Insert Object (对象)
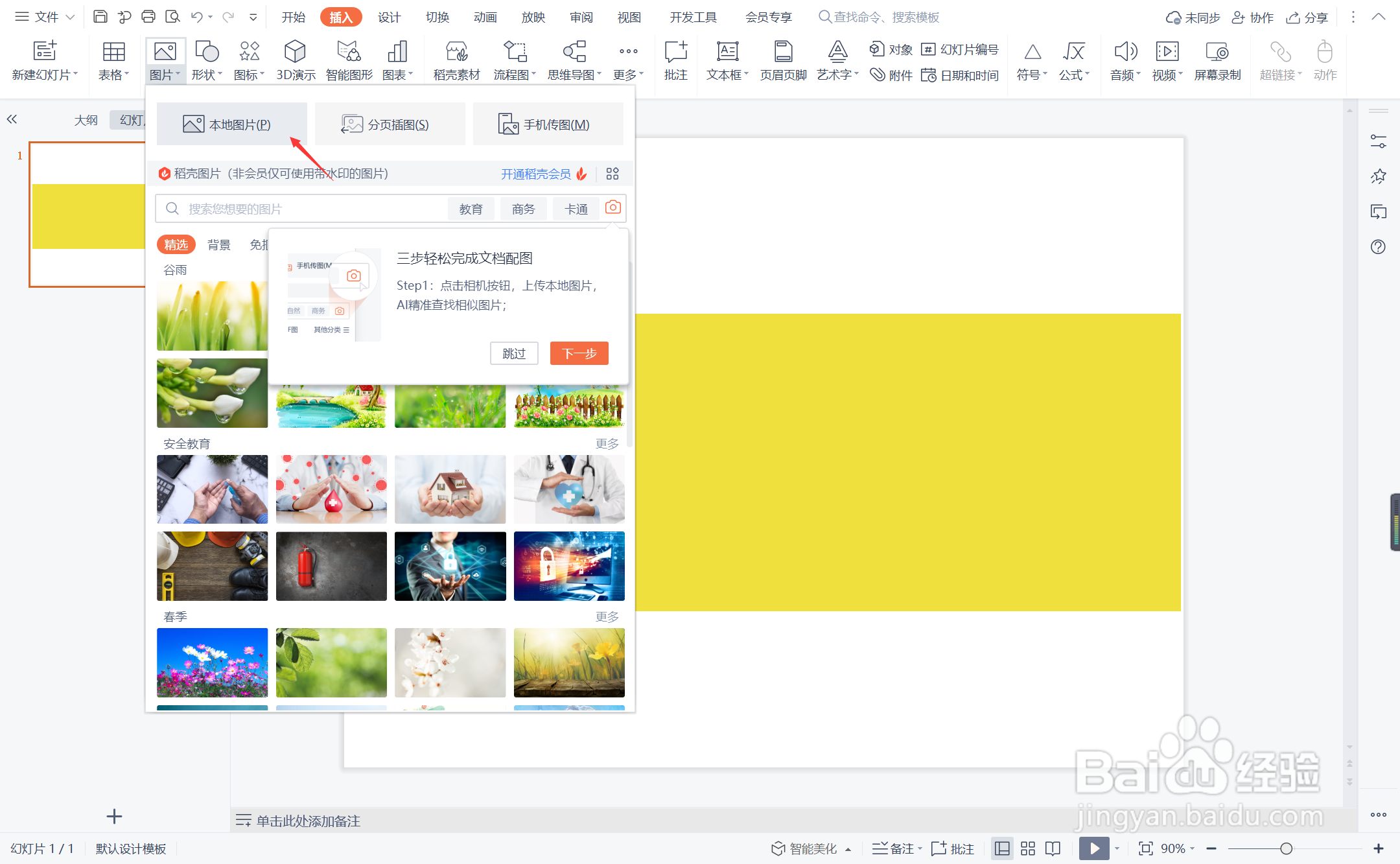 [x=891, y=49]
